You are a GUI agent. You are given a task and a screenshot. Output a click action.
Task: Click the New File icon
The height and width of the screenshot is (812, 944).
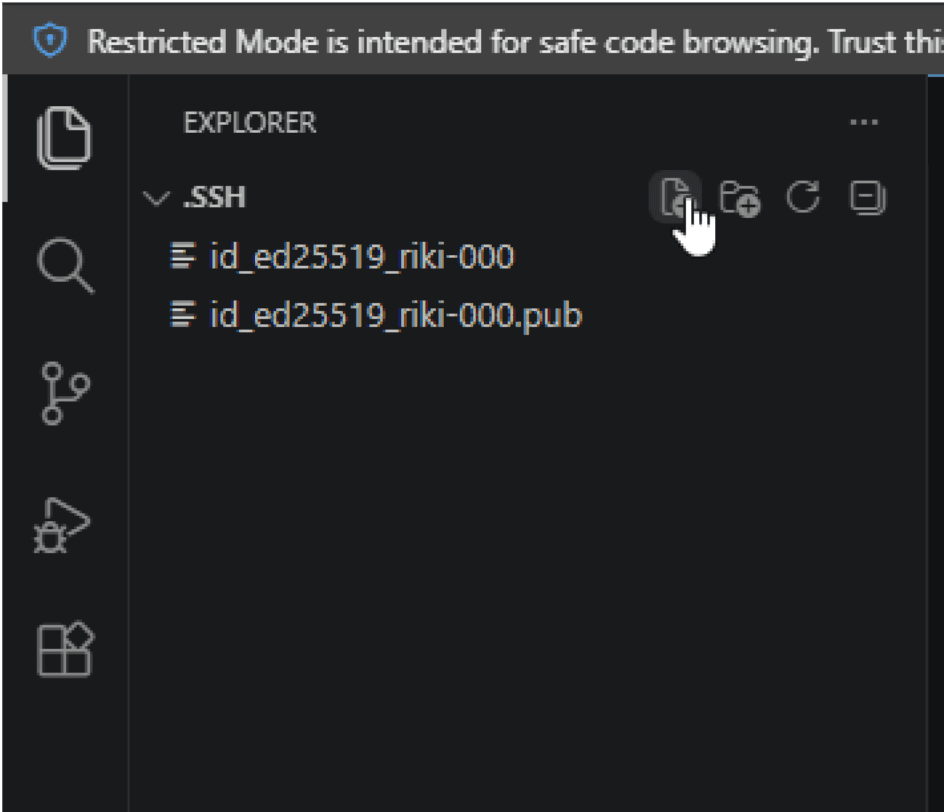pos(675,197)
